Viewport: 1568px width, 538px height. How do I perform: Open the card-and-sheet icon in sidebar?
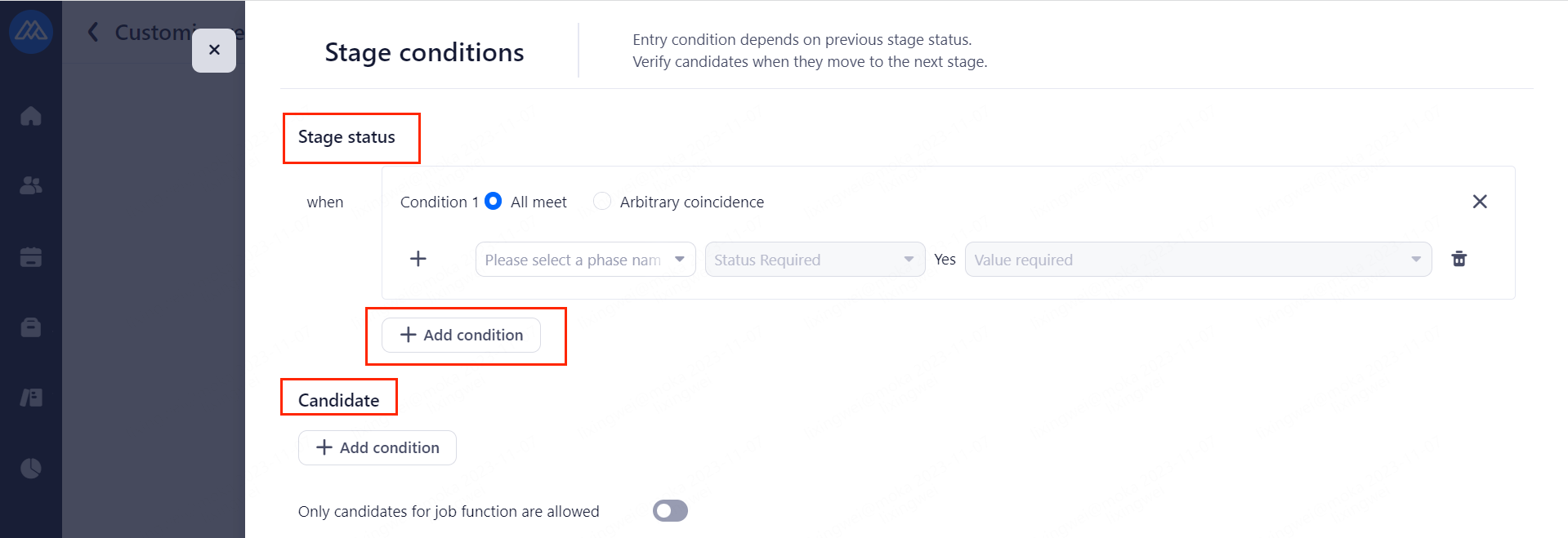coord(31,398)
